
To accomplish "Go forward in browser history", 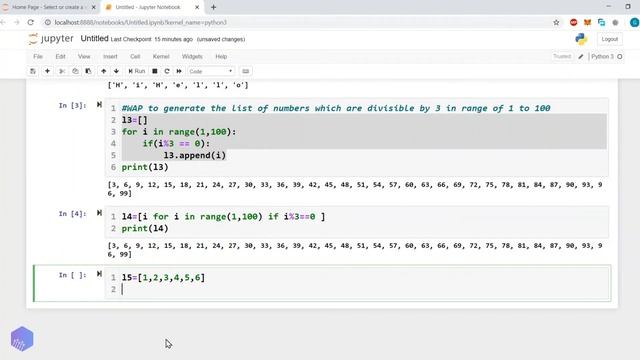I will pos(16,22).
